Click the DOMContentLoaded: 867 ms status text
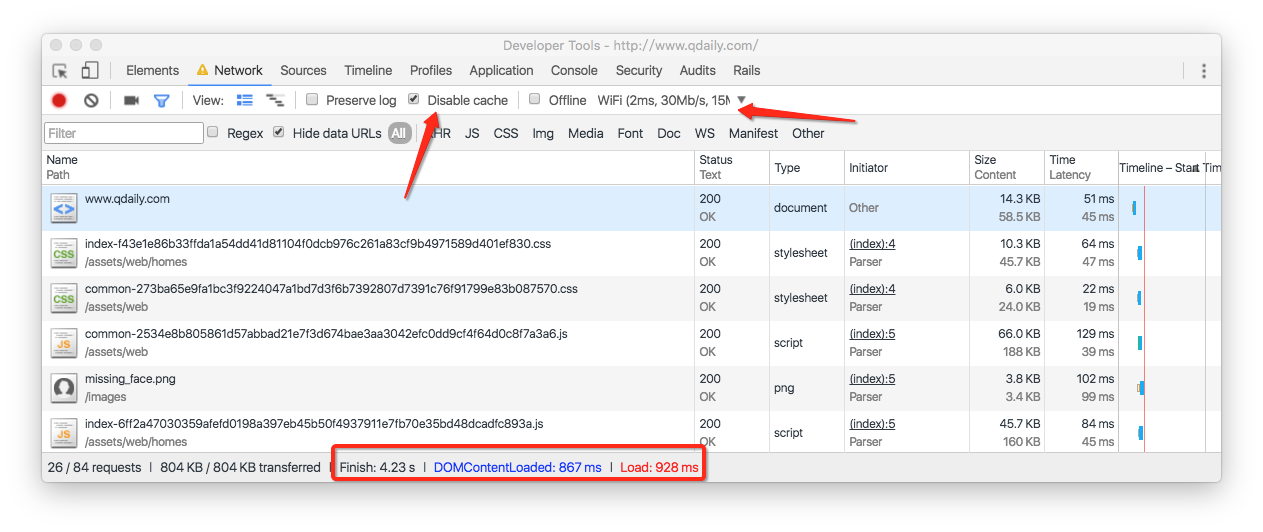 click(x=518, y=467)
